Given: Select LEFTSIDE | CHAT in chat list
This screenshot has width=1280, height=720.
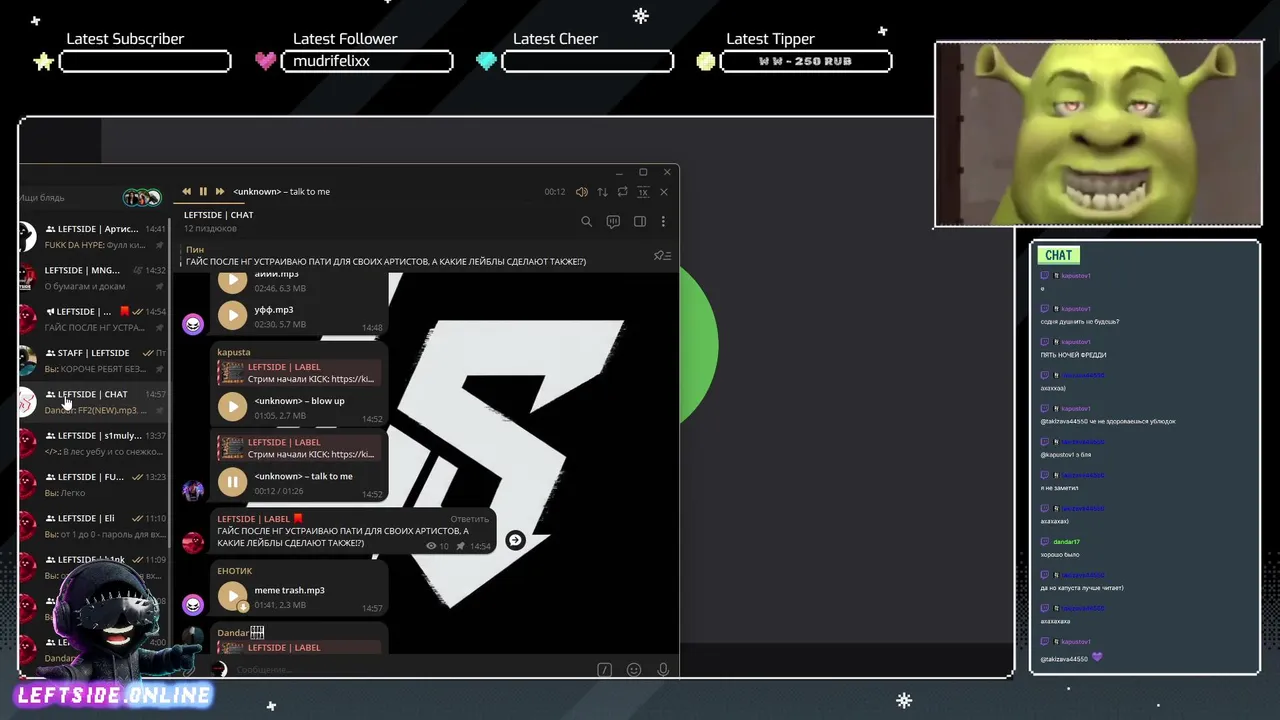Looking at the screenshot, I should (x=94, y=402).
